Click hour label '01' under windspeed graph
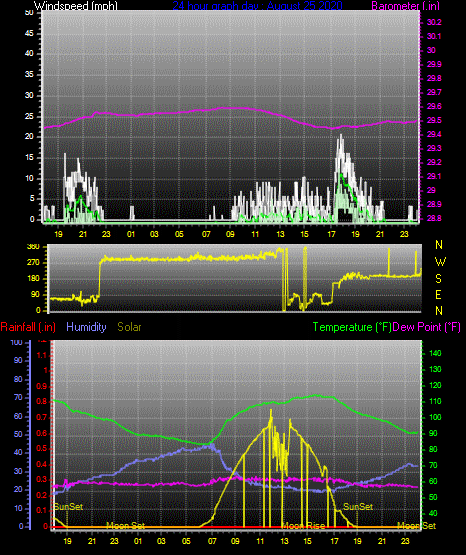466x555 pixels. click(x=131, y=234)
